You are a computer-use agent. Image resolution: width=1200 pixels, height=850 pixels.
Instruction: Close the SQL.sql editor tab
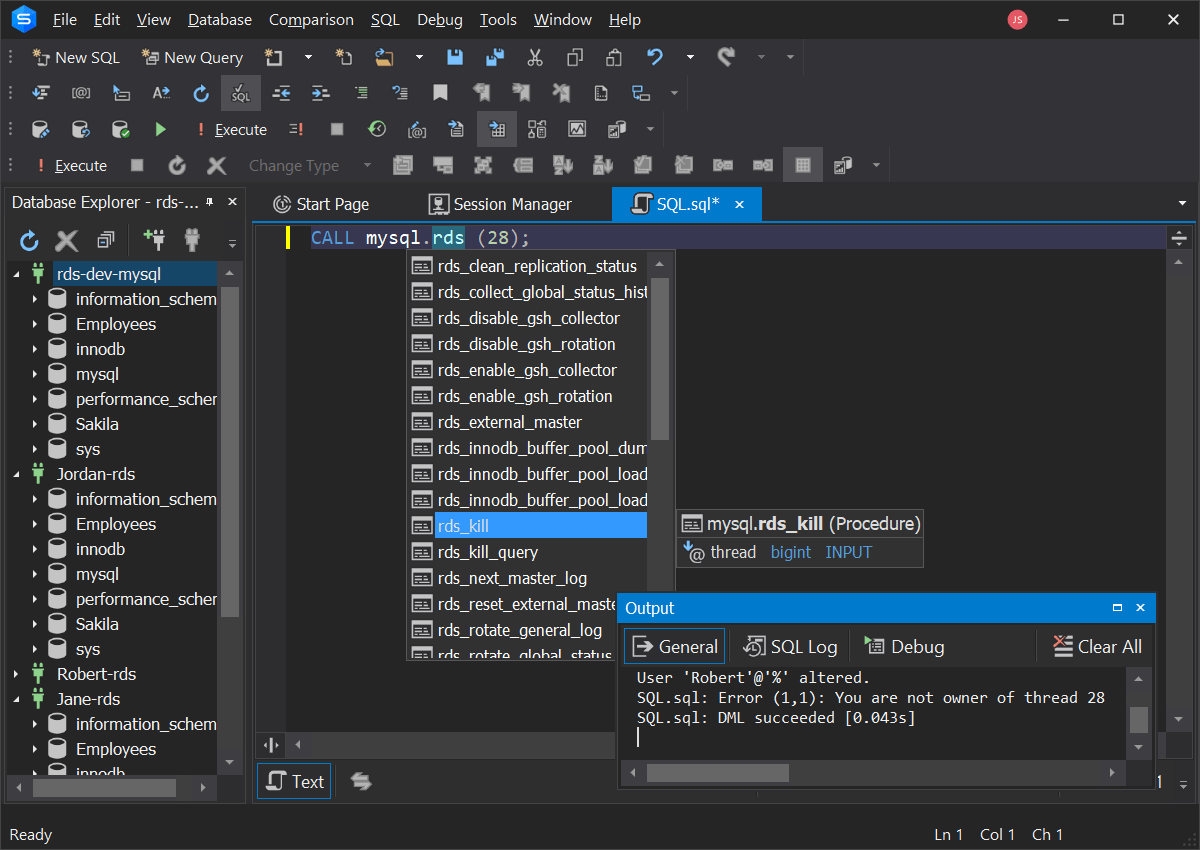tap(739, 204)
